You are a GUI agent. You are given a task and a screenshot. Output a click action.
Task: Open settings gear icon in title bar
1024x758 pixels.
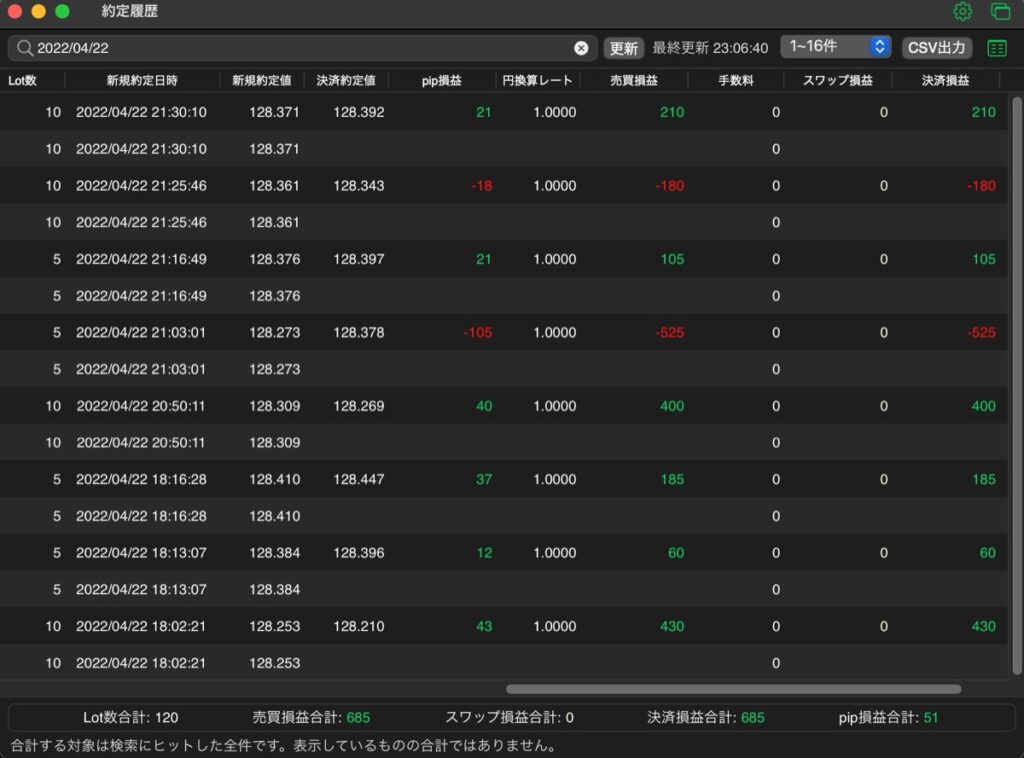coord(962,11)
